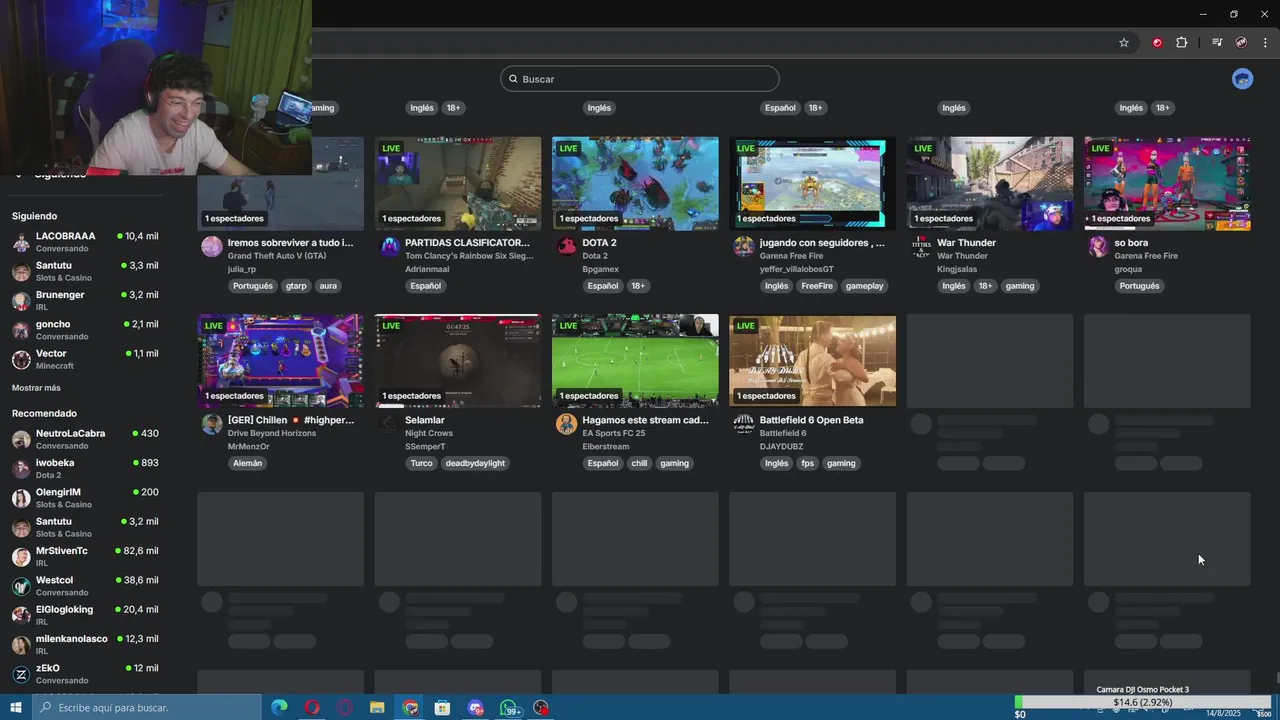Open 'jugando con seguidores' stream title

coord(822,243)
